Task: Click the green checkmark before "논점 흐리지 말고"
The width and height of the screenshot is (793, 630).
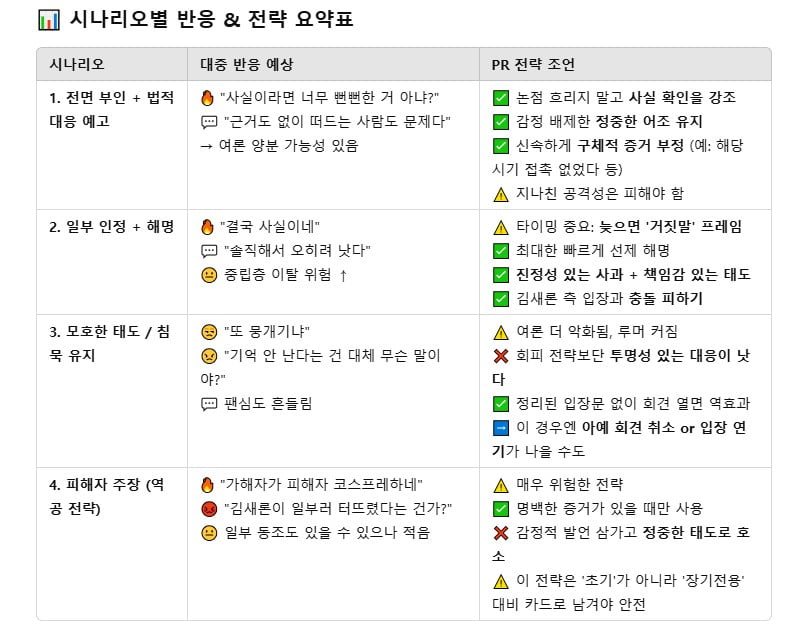Action: point(500,98)
